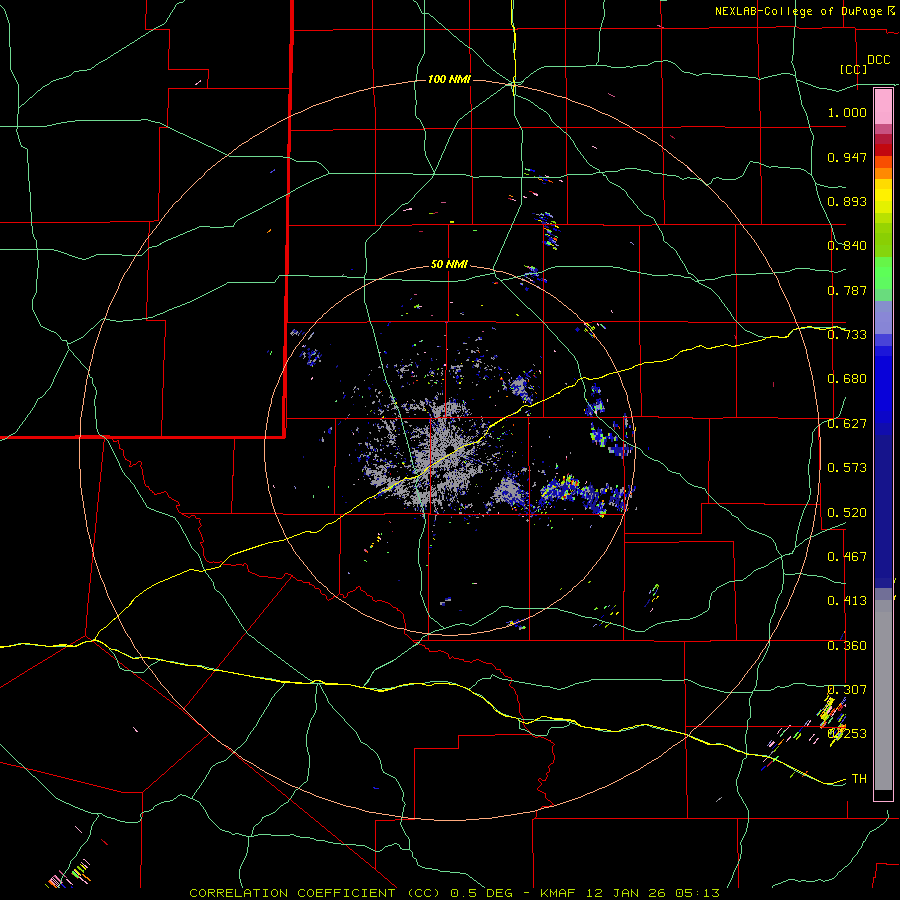Click the 0.733 legend value
The height and width of the screenshot is (900, 900).
coord(847,335)
